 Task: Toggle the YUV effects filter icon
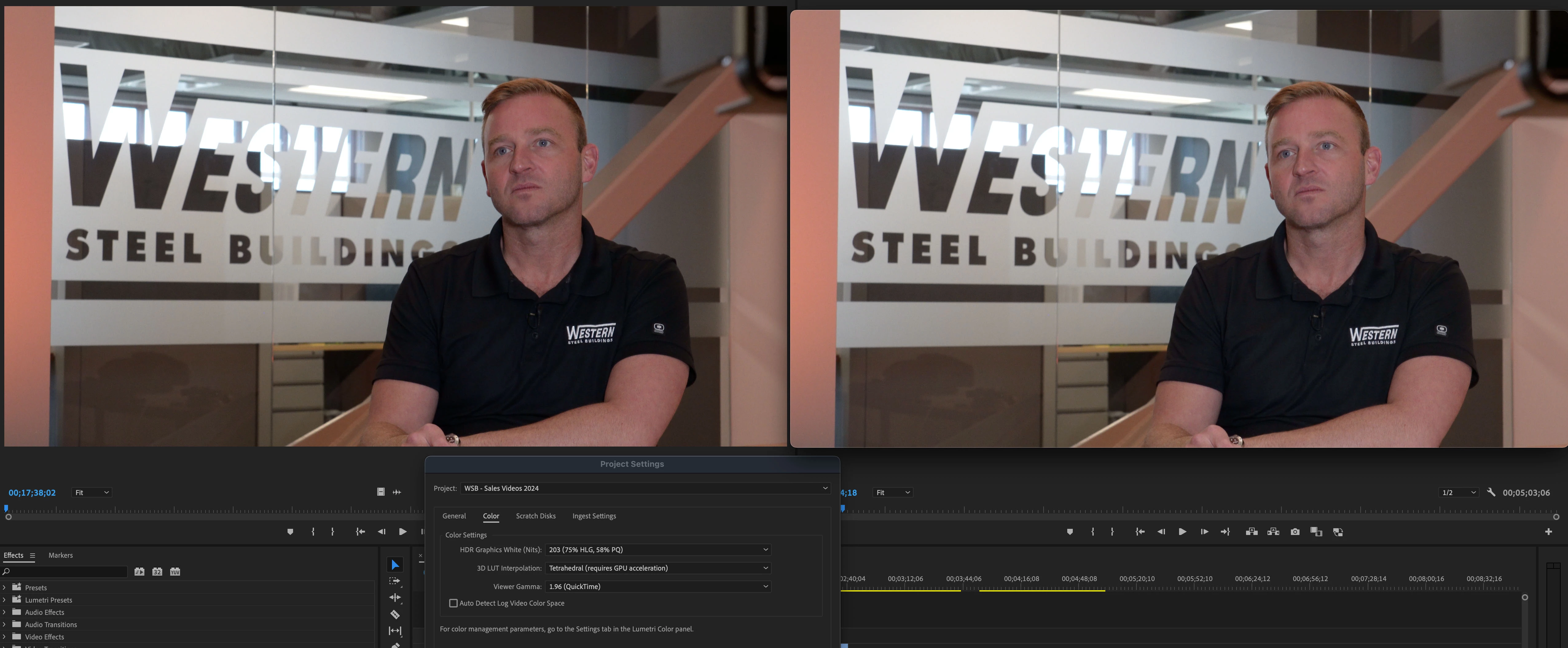pyautogui.click(x=175, y=571)
